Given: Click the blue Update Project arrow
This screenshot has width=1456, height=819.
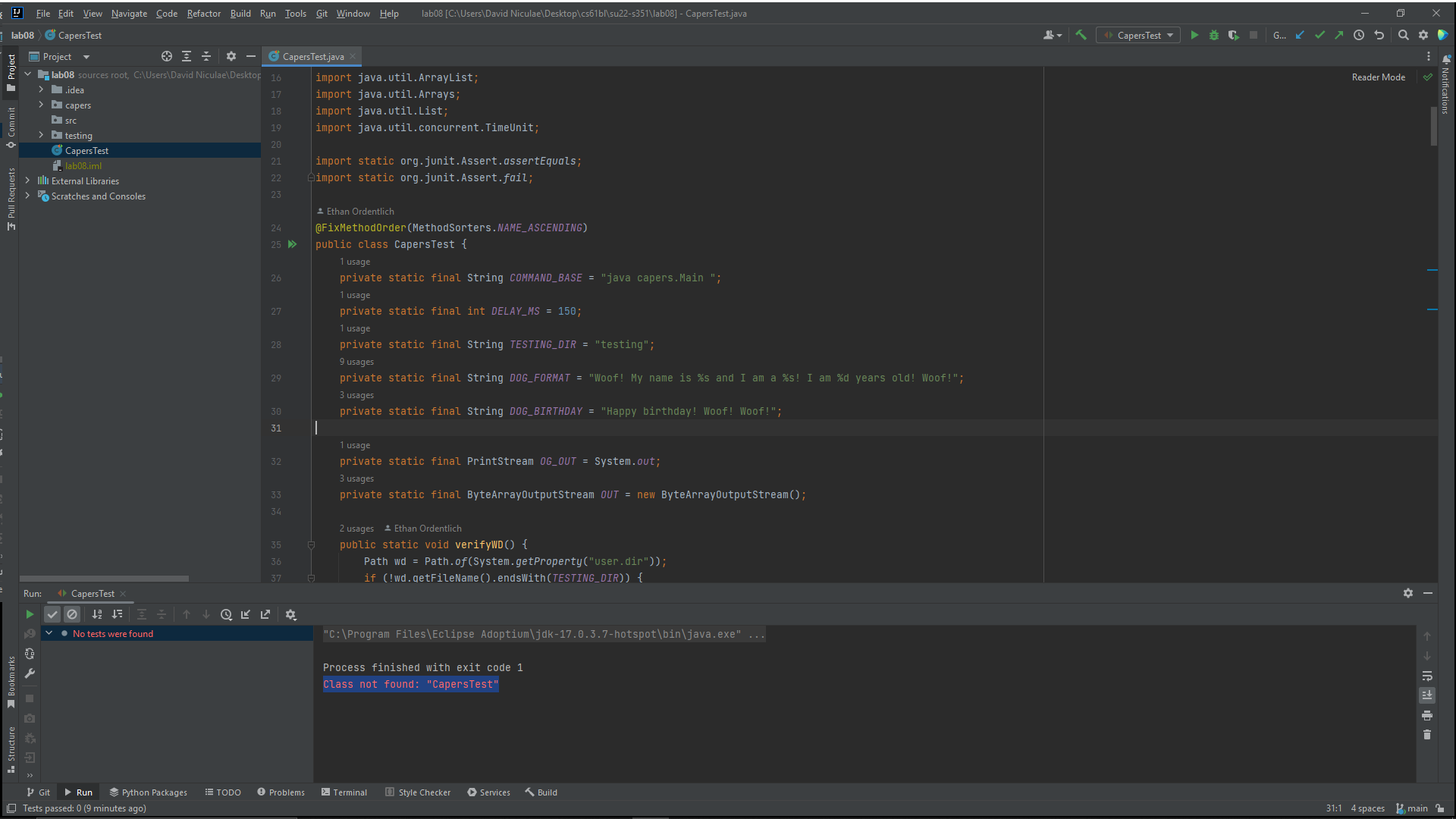Looking at the screenshot, I should pyautogui.click(x=1300, y=35).
